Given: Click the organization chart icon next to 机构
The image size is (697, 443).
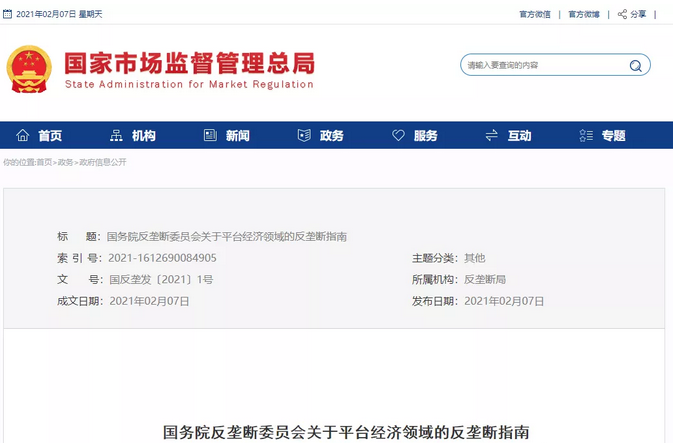Looking at the screenshot, I should click(116, 135).
